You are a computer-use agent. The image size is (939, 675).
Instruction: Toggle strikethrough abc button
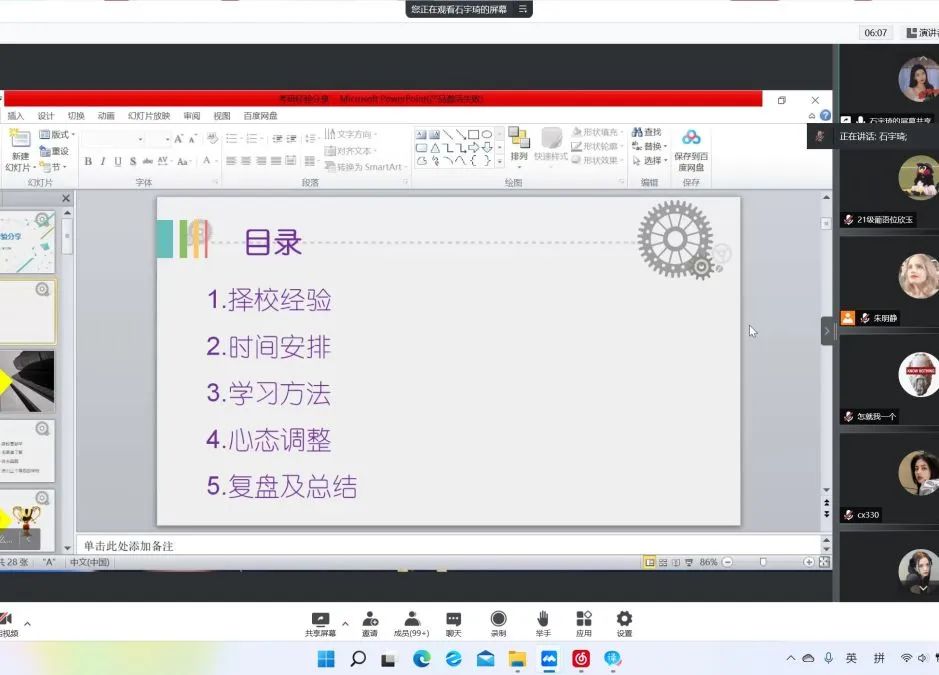coord(147,161)
